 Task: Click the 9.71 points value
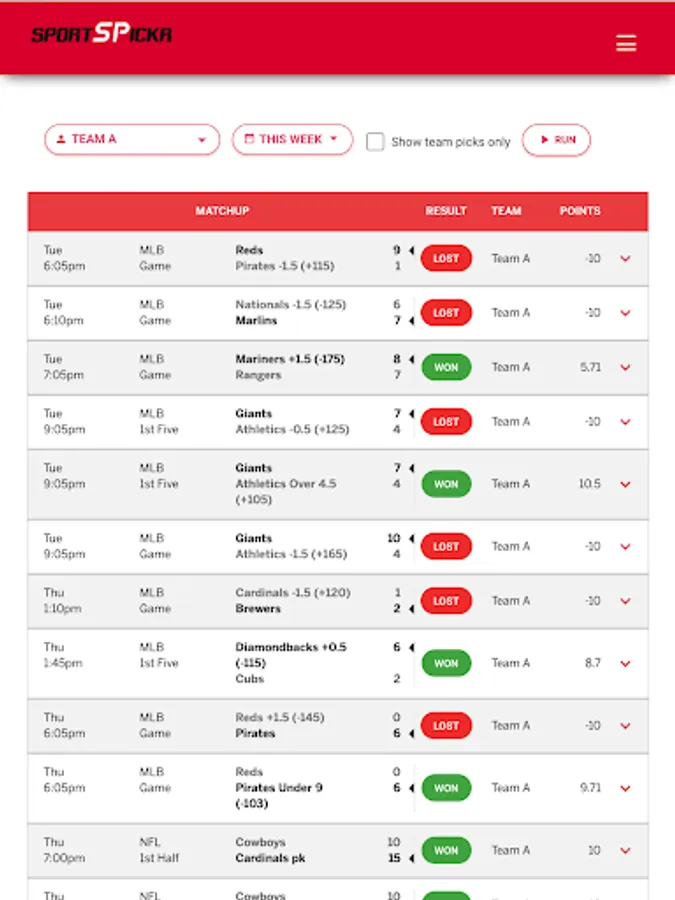click(590, 788)
